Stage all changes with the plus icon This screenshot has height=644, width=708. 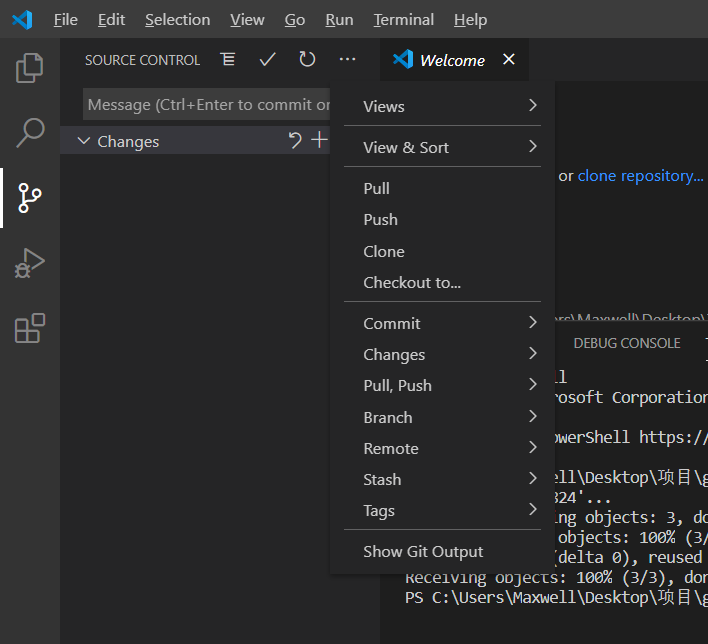(319, 140)
